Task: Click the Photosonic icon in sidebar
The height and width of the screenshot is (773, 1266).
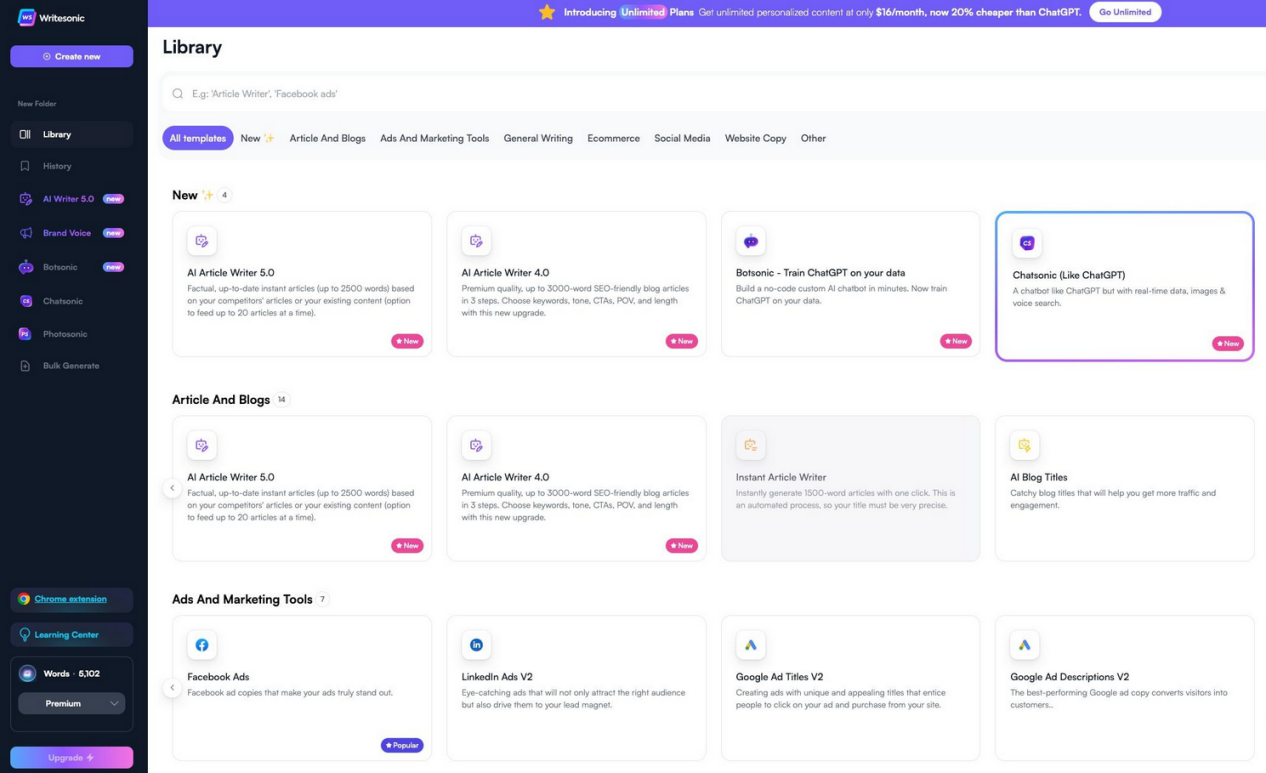Action: tap(25, 334)
